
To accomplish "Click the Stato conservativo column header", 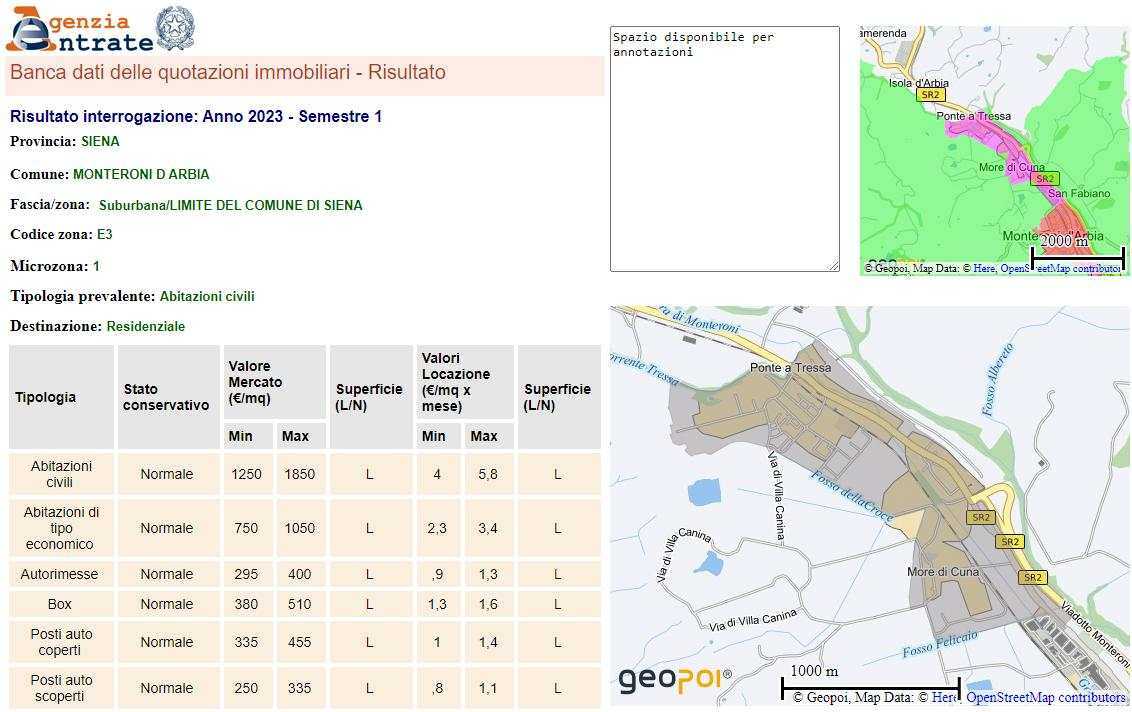I will [167, 397].
